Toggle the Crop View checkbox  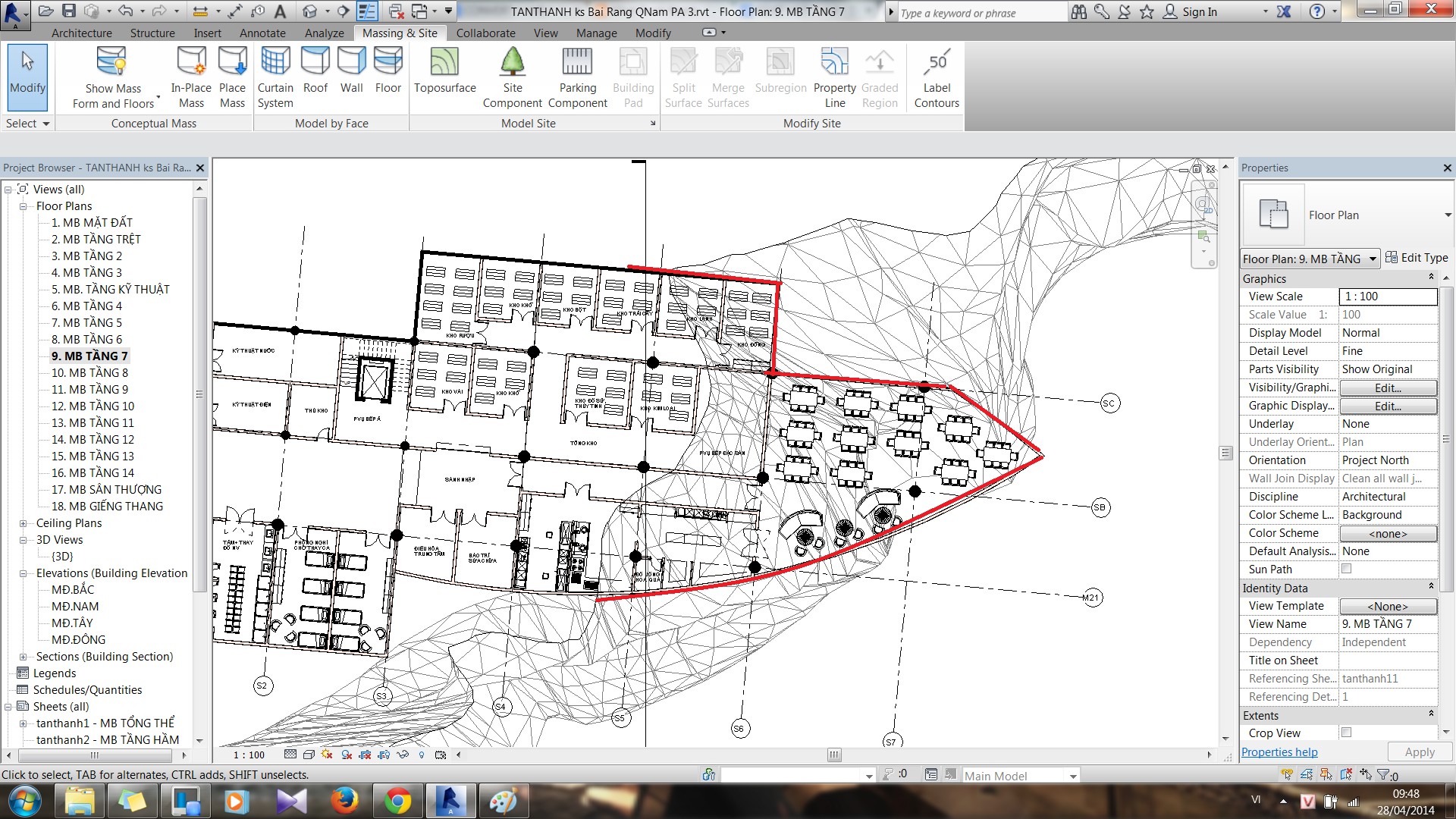pyautogui.click(x=1347, y=733)
